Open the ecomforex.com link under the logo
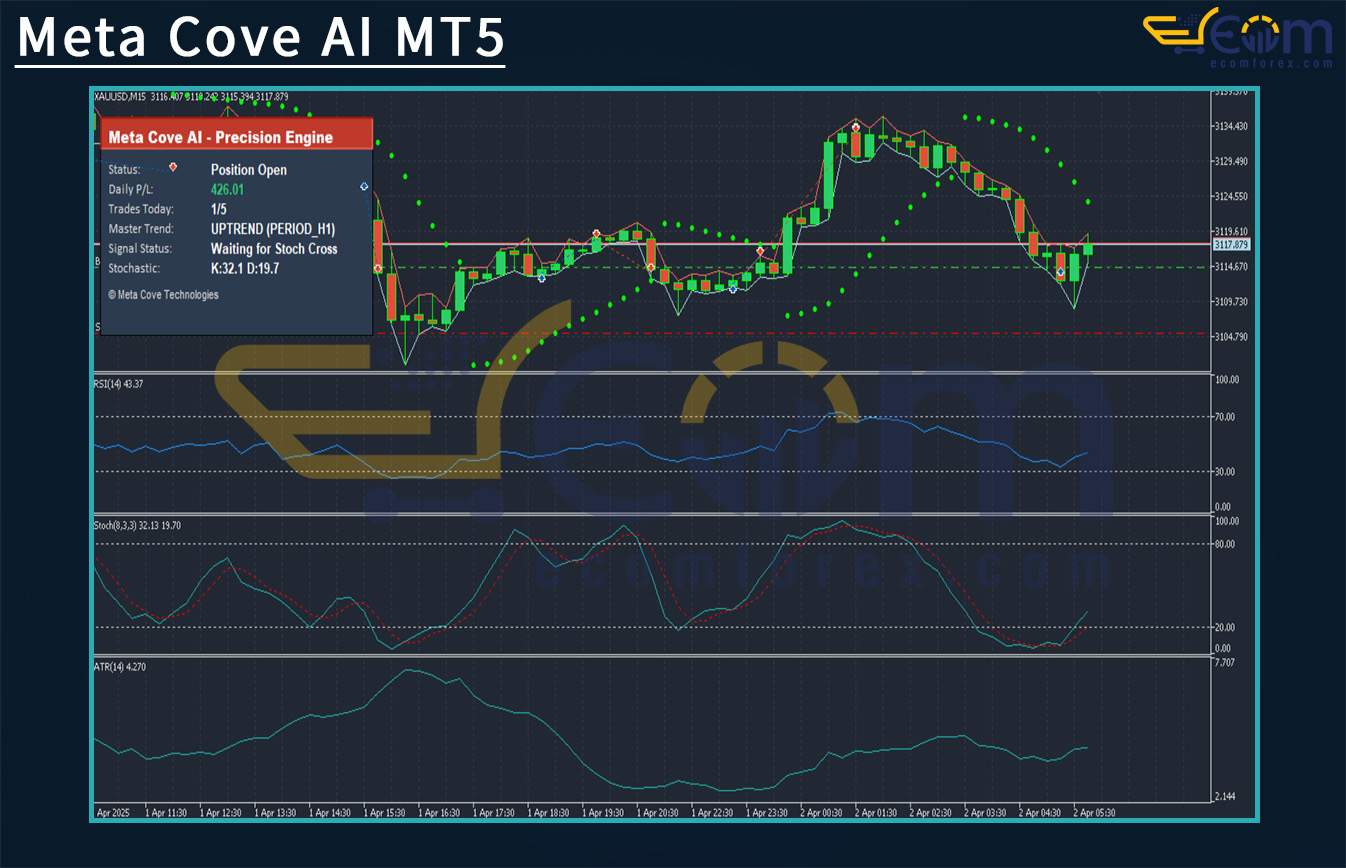Viewport: 1346px width, 868px height. [1268, 63]
